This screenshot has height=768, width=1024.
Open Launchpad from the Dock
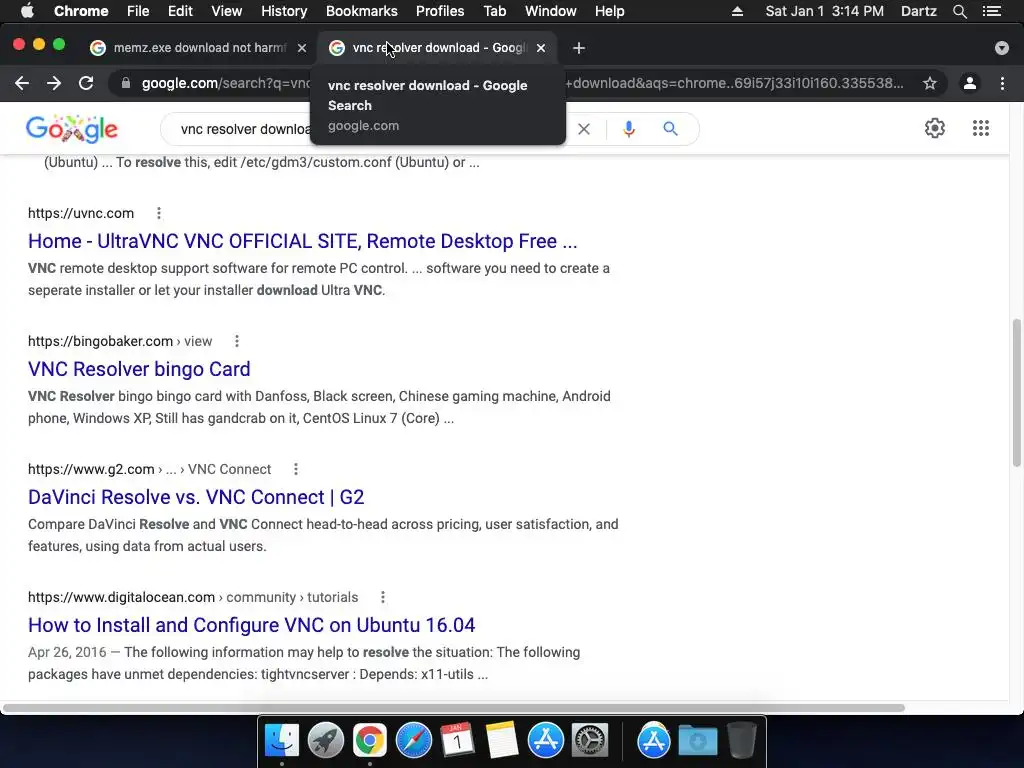[326, 741]
